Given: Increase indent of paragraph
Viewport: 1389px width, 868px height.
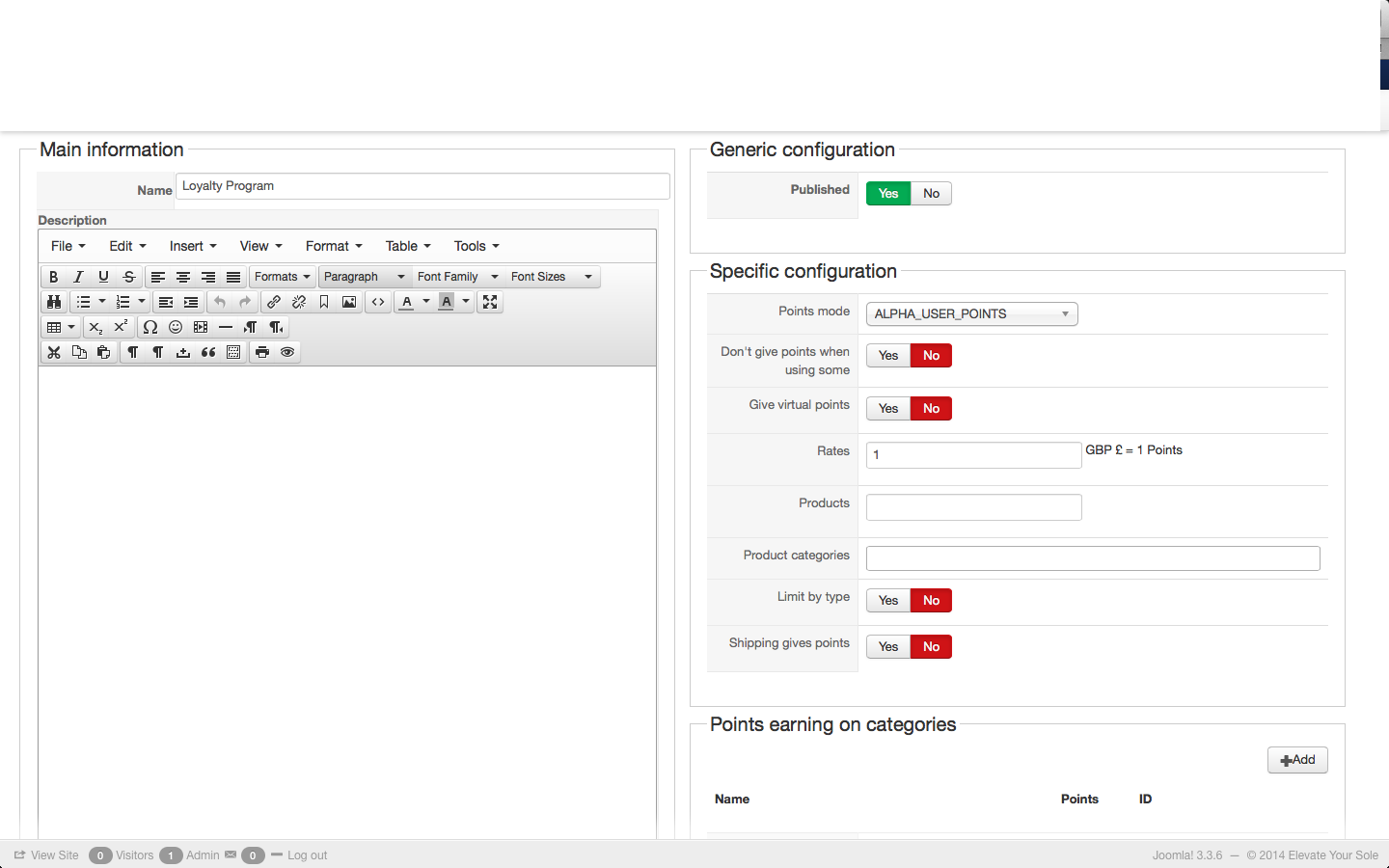Looking at the screenshot, I should point(191,302).
